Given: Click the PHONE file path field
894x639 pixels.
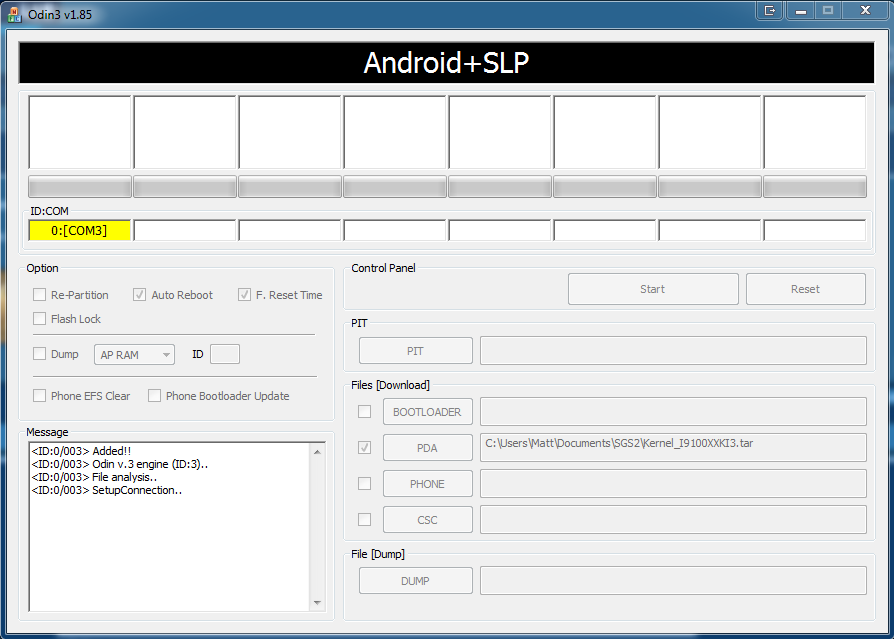Looking at the screenshot, I should (673, 483).
